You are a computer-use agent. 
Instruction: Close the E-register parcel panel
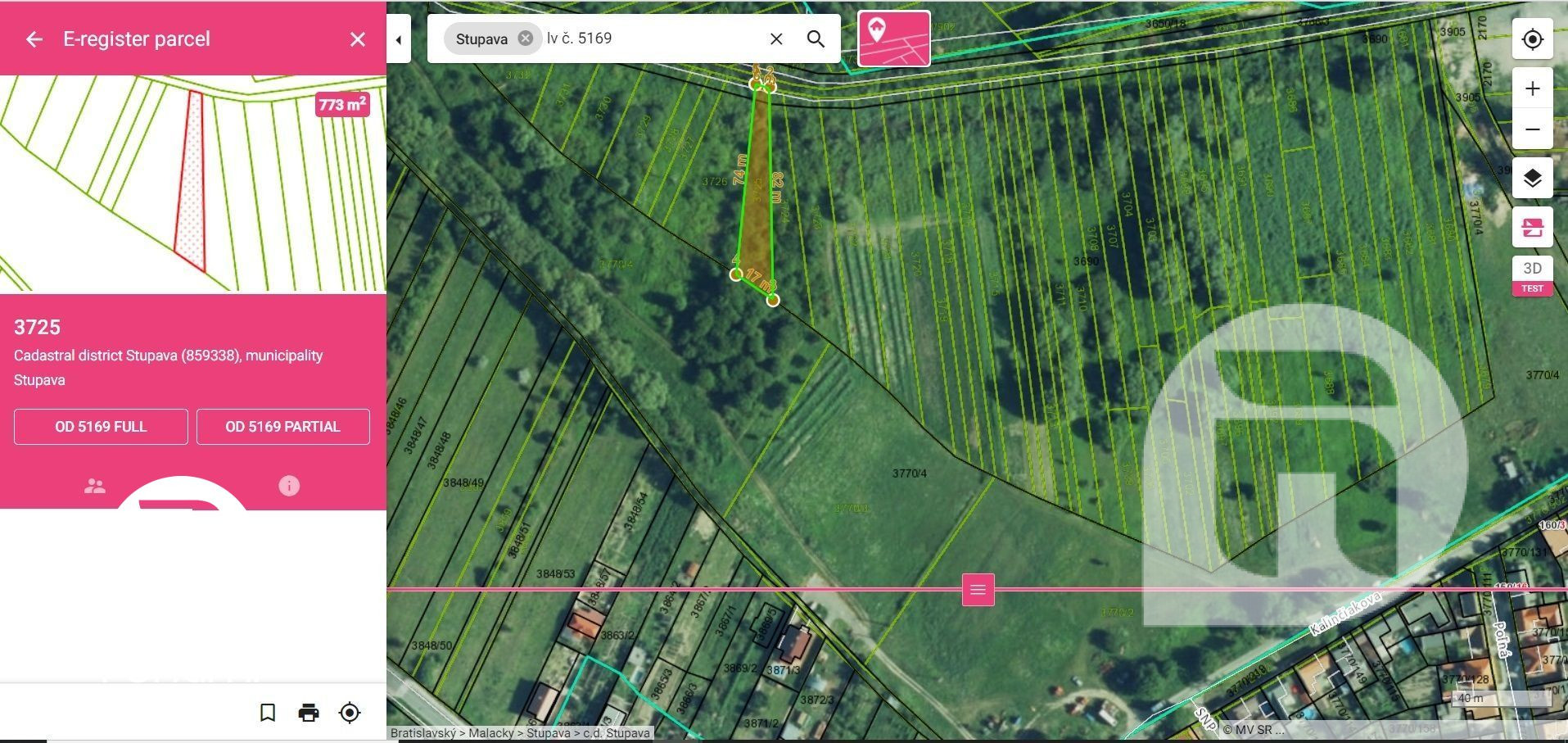pos(358,39)
